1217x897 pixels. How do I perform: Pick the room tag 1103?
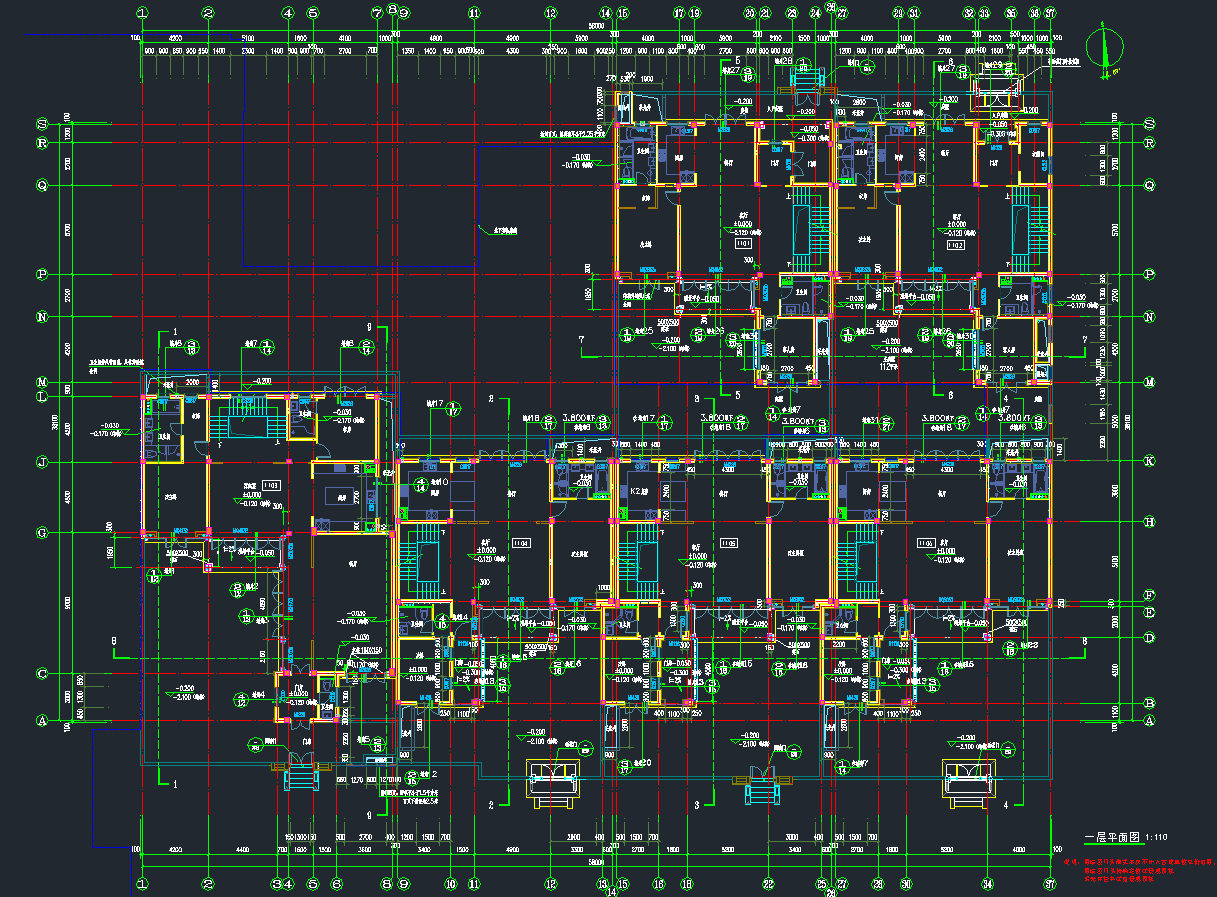(271, 485)
